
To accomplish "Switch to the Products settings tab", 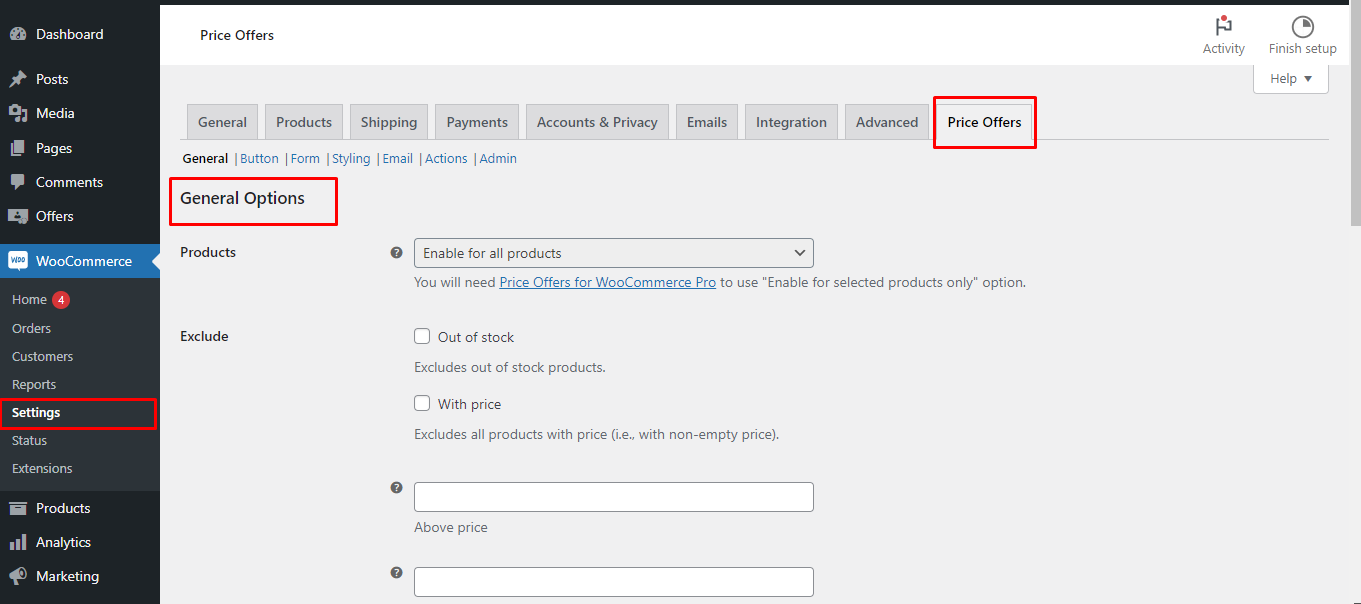I will 304,122.
